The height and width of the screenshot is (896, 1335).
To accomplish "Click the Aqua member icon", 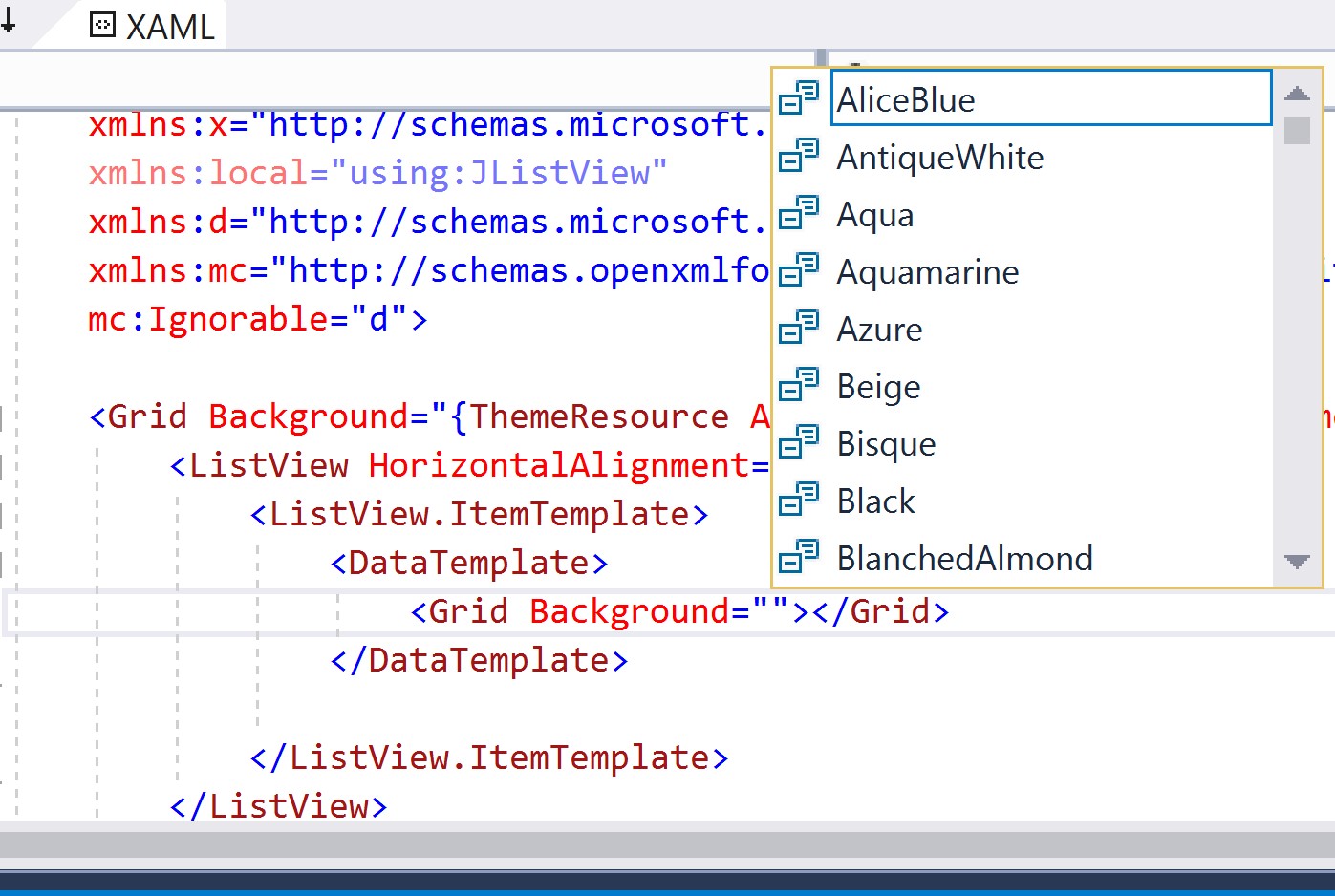I will 799,212.
